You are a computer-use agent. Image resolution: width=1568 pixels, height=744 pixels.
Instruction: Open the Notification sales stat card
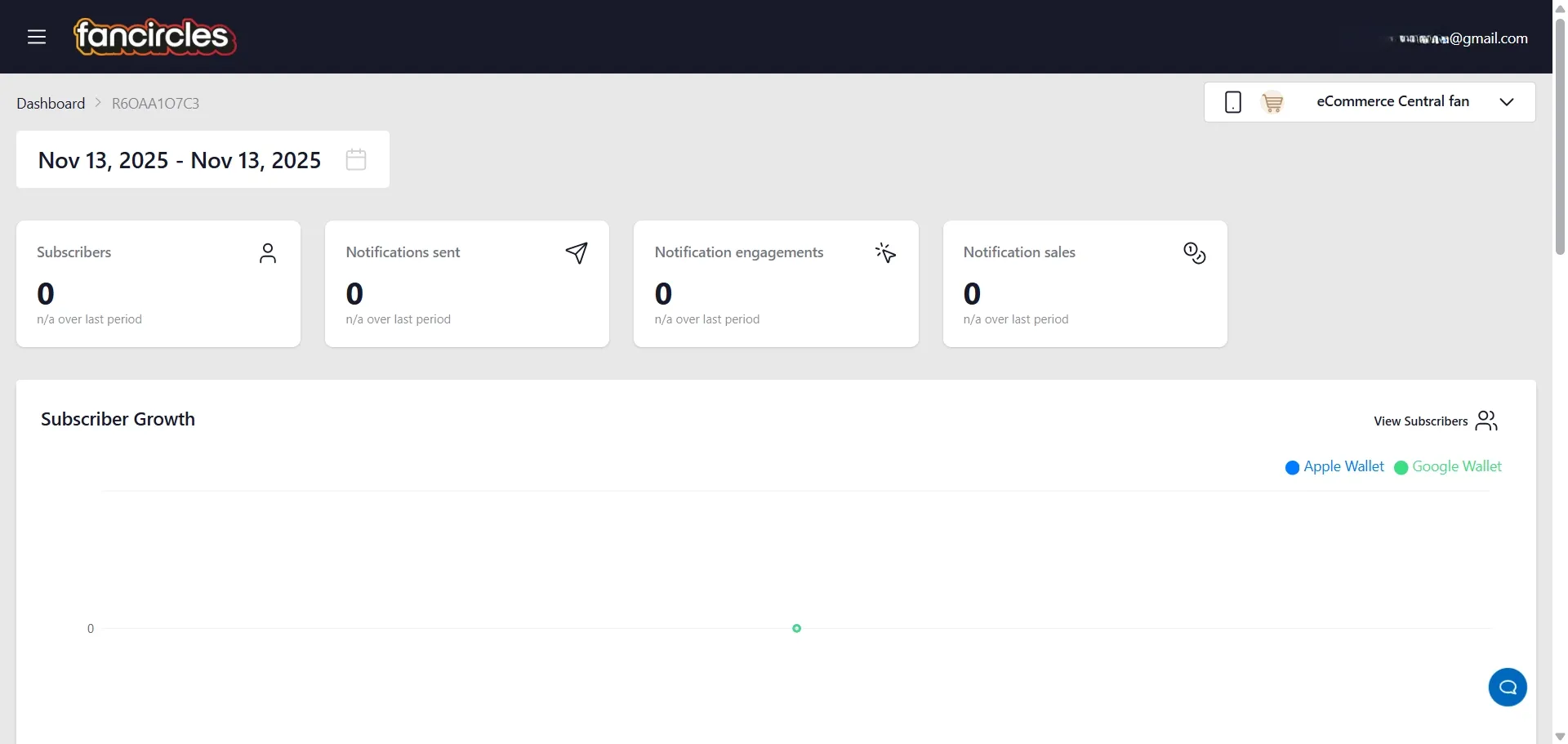coord(1085,283)
